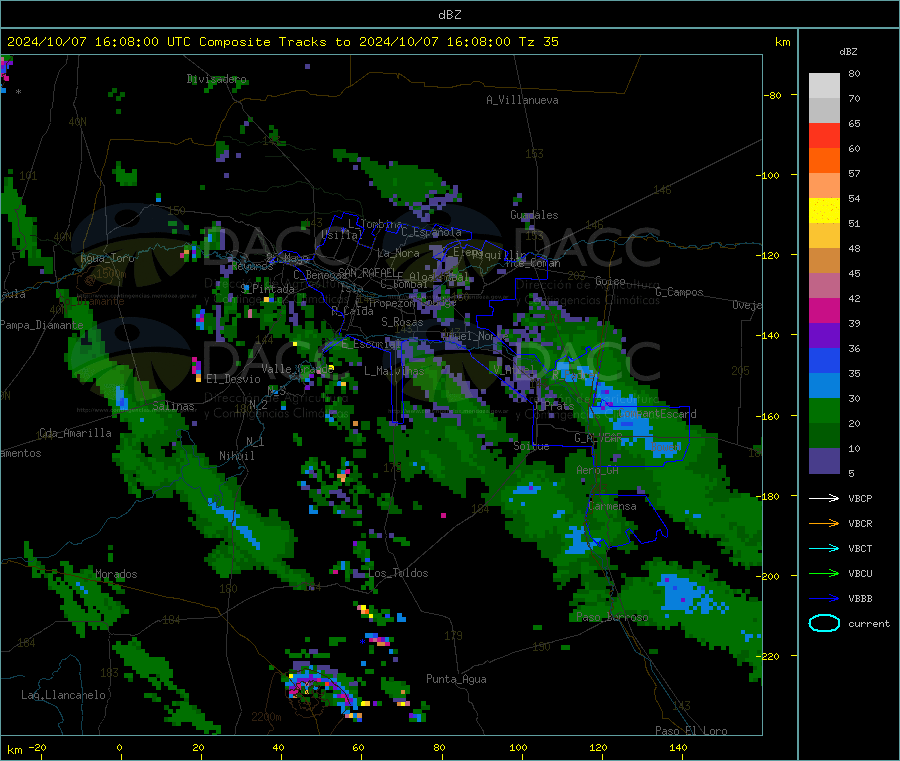Click the 'Composite Tracks to' header text
Screen dimensions: 900x761
pyautogui.click(x=274, y=42)
